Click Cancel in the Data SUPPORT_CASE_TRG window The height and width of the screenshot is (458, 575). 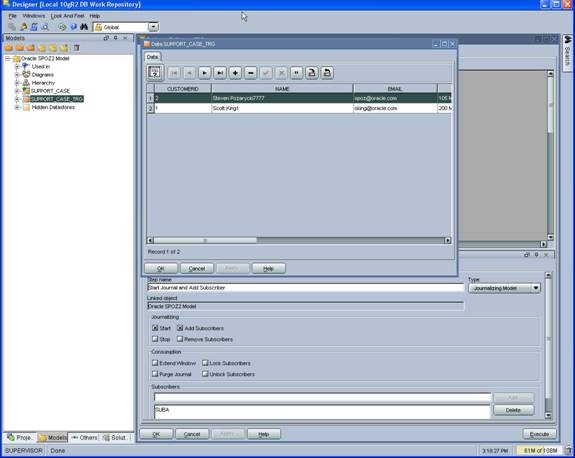[x=197, y=268]
